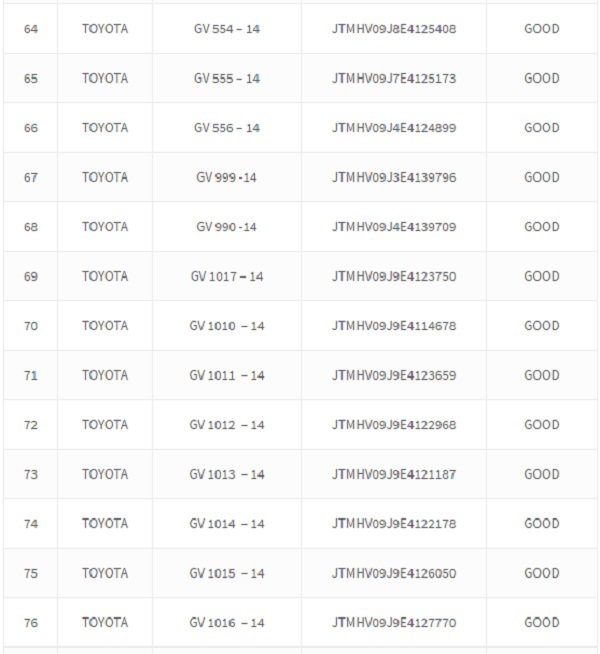
Task: Click the TOYOTA cell in row 68
Action: [105, 227]
